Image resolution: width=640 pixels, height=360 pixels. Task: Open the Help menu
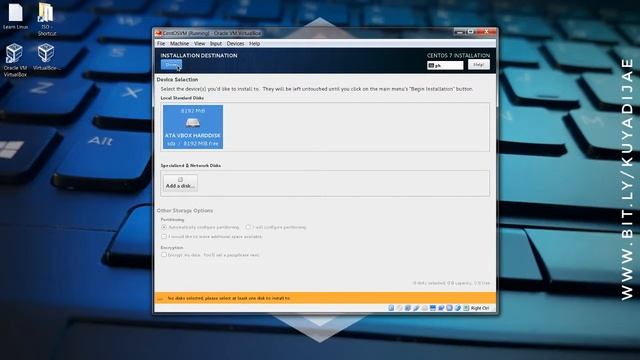click(254, 44)
